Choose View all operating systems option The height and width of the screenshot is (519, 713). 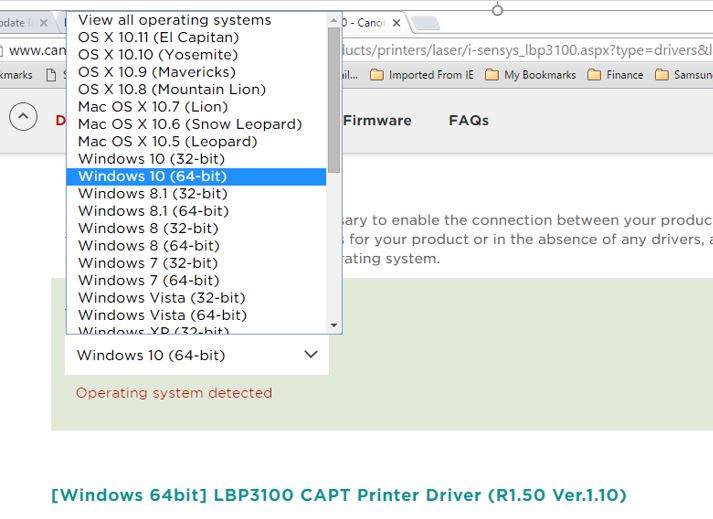(174, 20)
